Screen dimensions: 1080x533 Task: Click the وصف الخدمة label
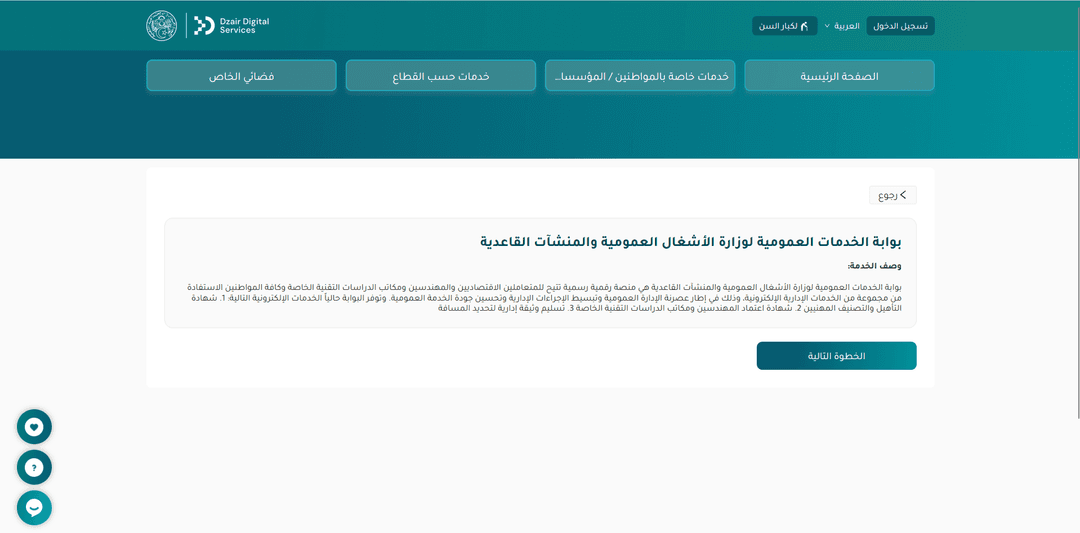(875, 265)
